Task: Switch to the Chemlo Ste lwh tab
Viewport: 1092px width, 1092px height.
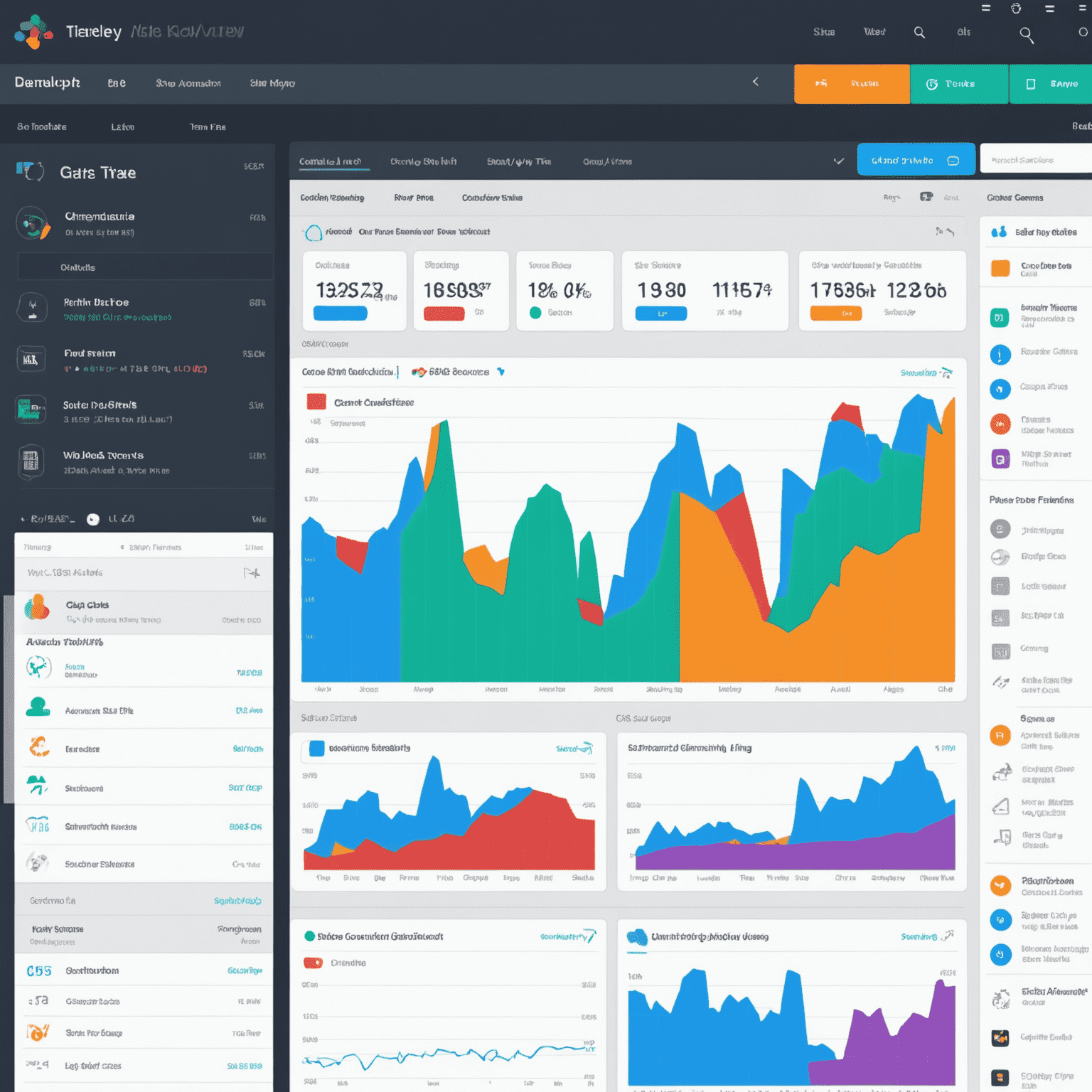Action: [x=424, y=161]
